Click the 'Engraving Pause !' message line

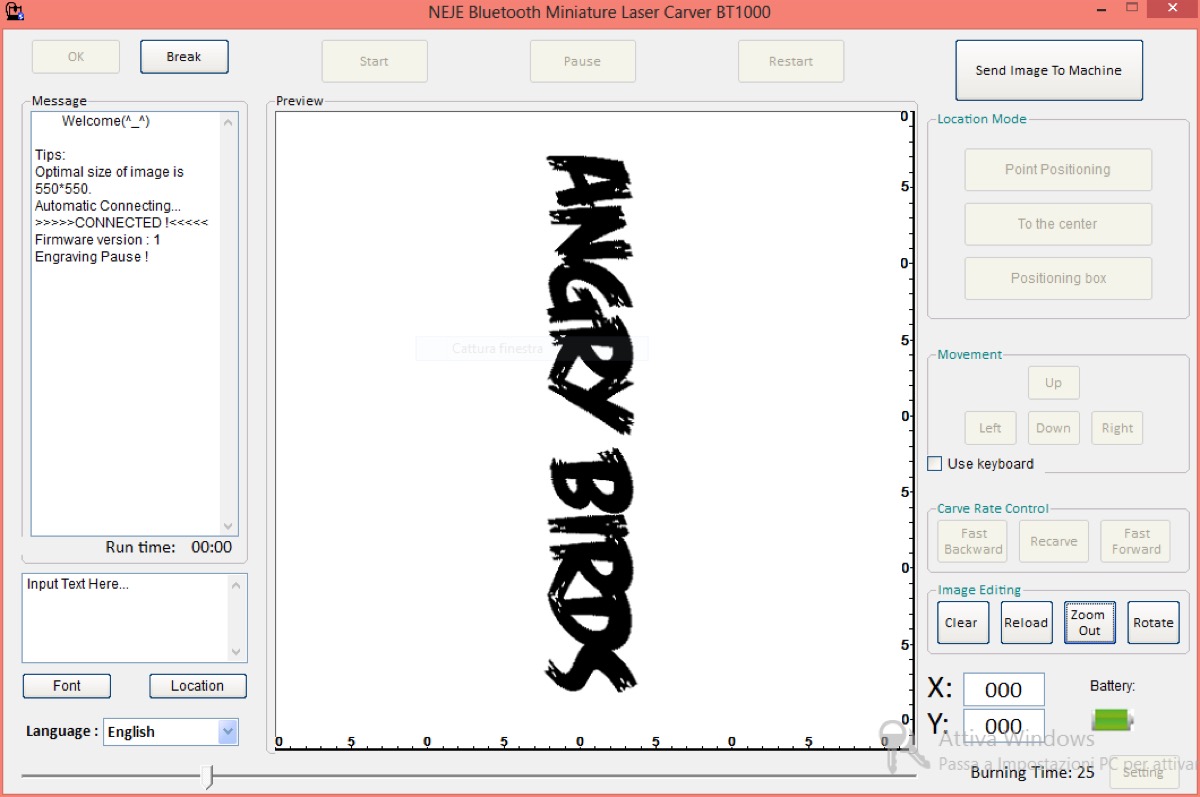[x=92, y=257]
